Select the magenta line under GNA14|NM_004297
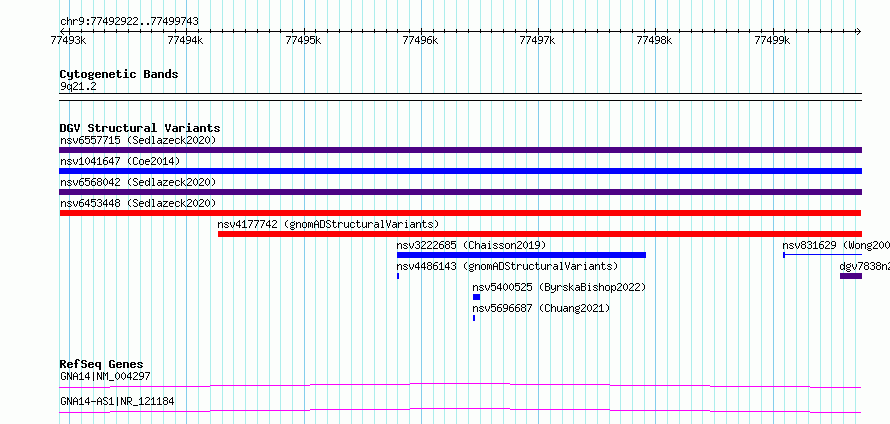 point(460,385)
